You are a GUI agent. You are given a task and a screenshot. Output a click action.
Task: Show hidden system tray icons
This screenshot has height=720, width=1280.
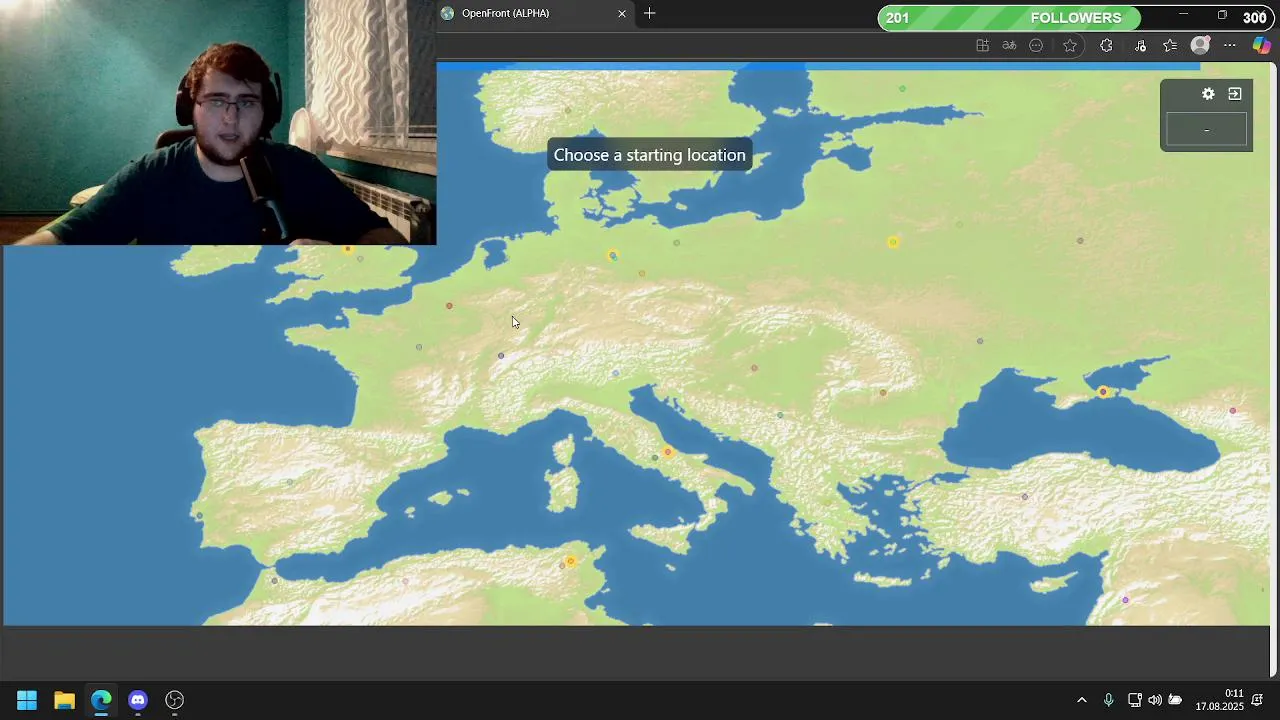click(x=1081, y=700)
